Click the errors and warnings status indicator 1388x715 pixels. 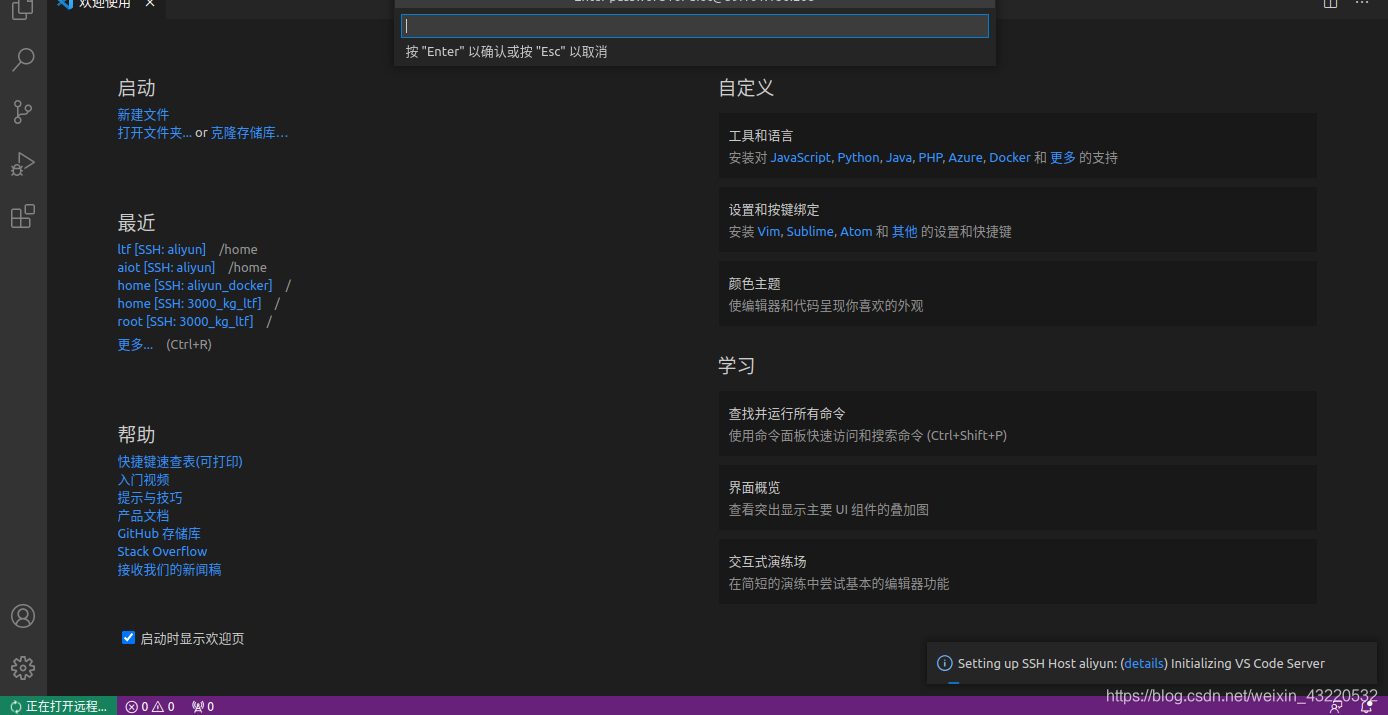150,706
